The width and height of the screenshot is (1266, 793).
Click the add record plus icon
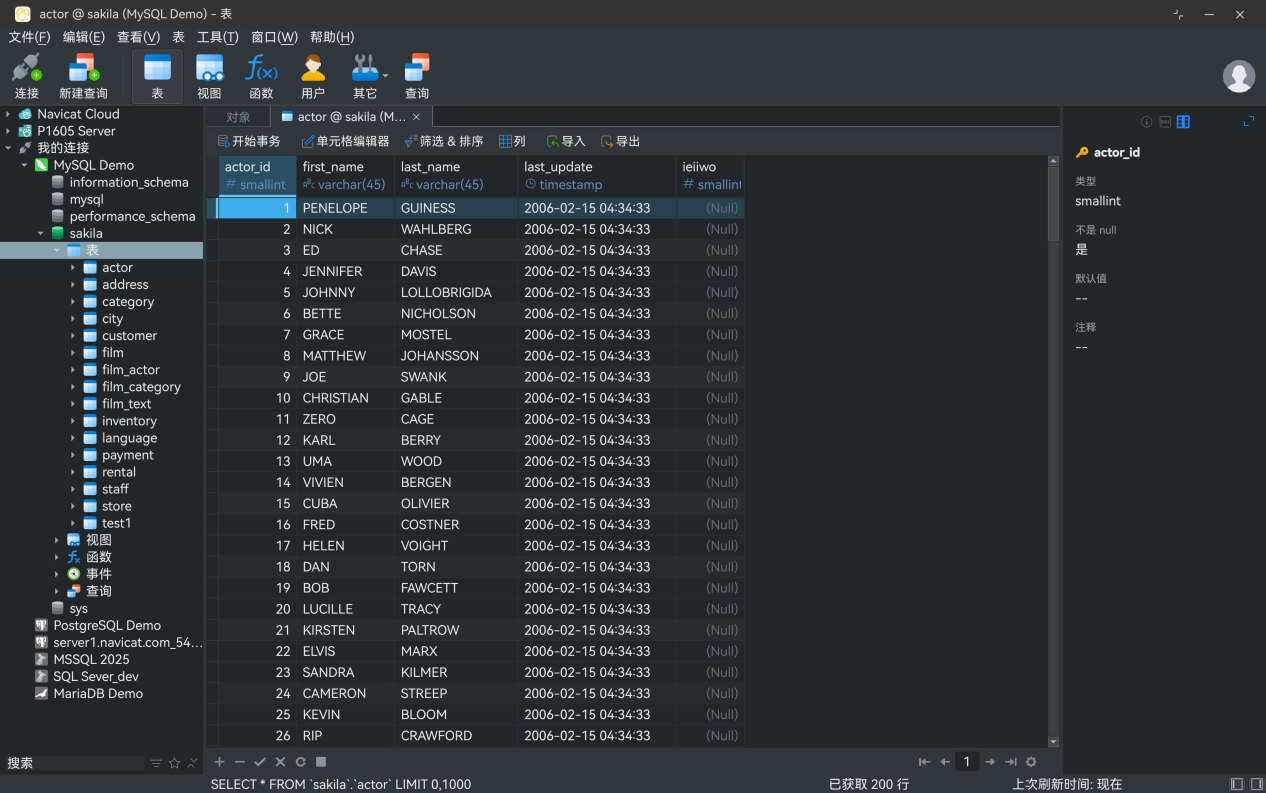[x=219, y=762]
